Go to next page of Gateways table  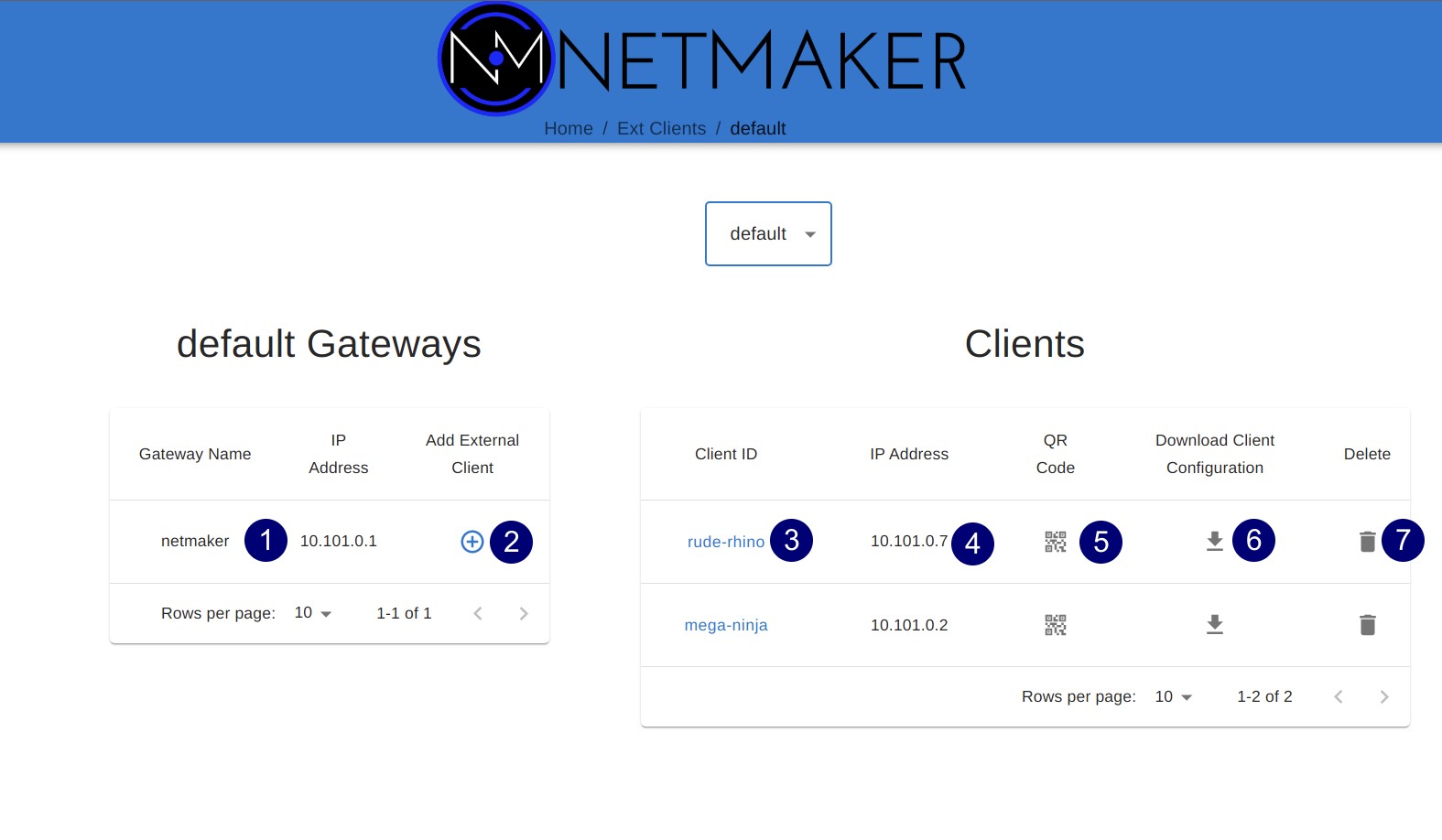[x=523, y=614]
